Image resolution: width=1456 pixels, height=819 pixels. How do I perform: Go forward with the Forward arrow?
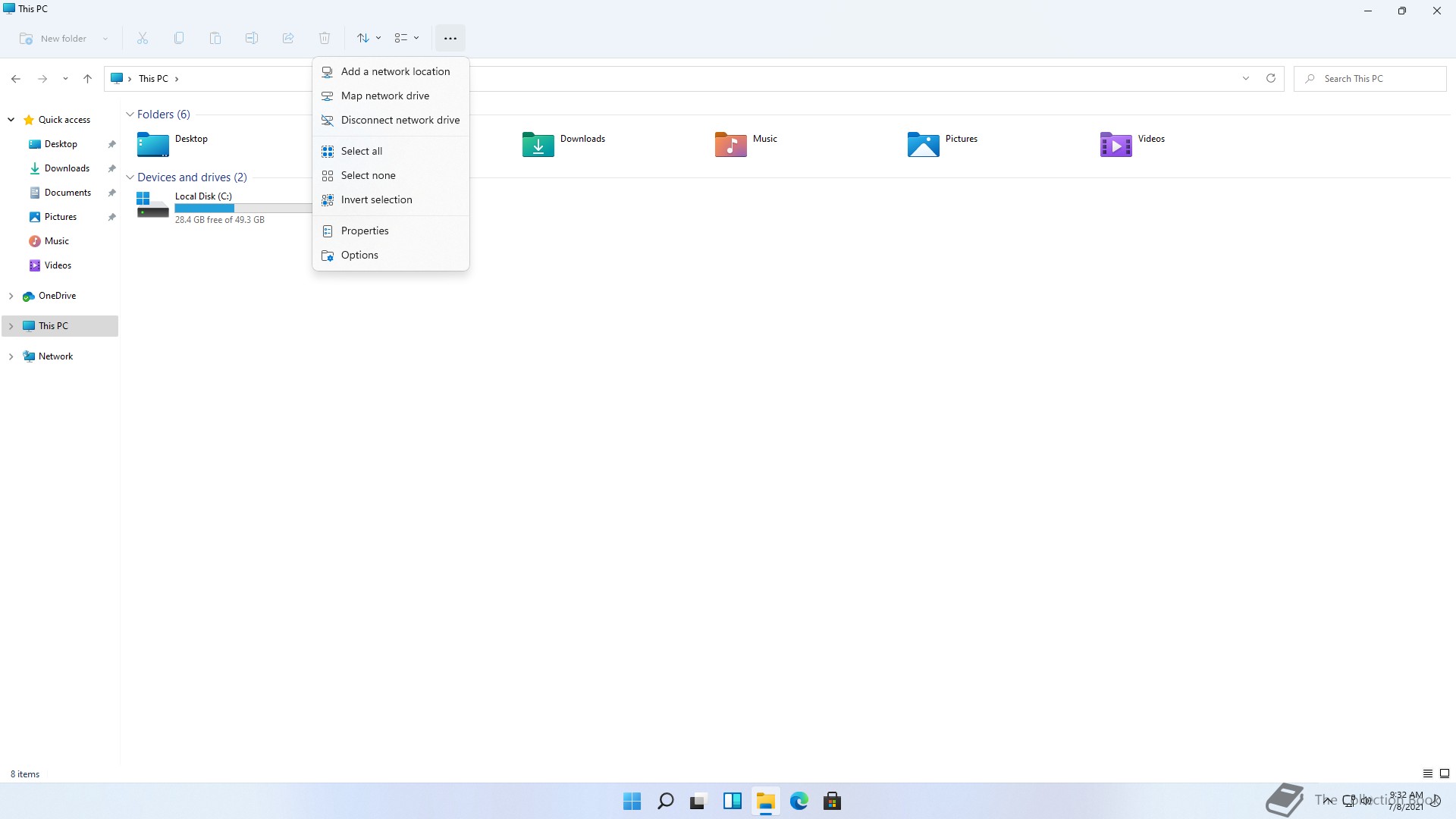pos(42,79)
